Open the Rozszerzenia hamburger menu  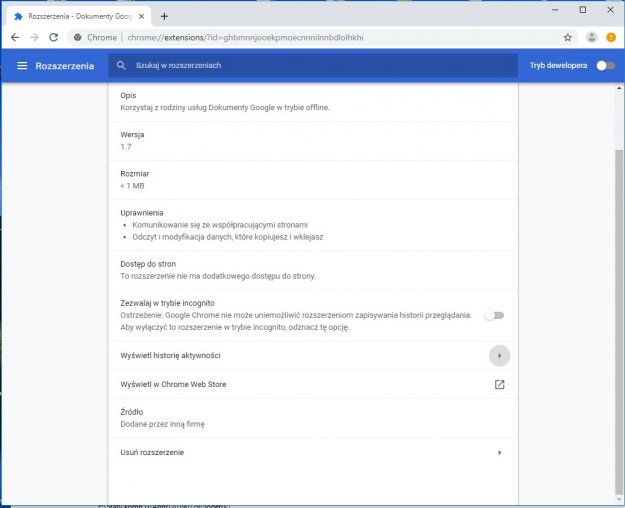point(22,66)
